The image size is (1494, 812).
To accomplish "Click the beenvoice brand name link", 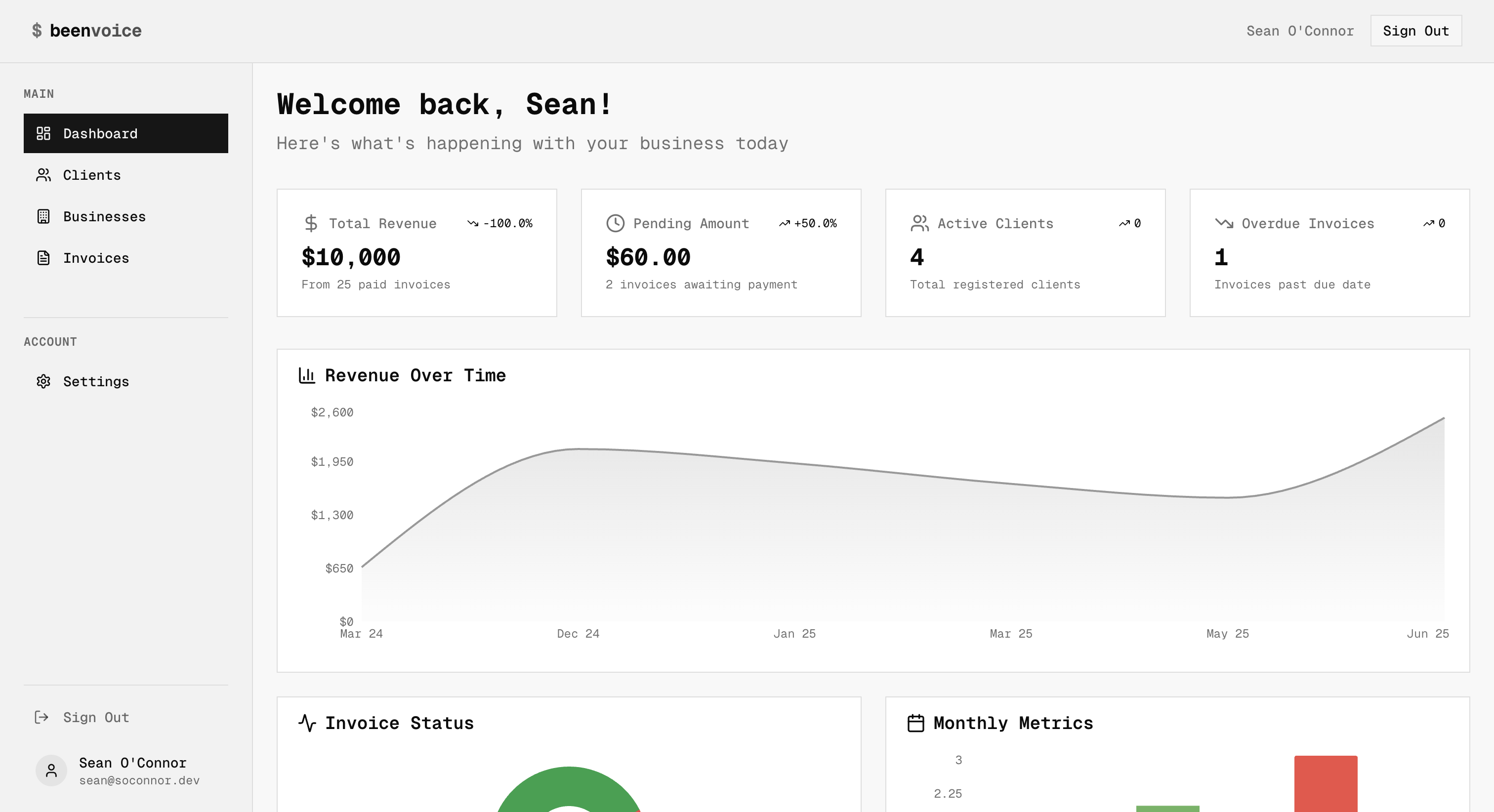I will click(96, 30).
